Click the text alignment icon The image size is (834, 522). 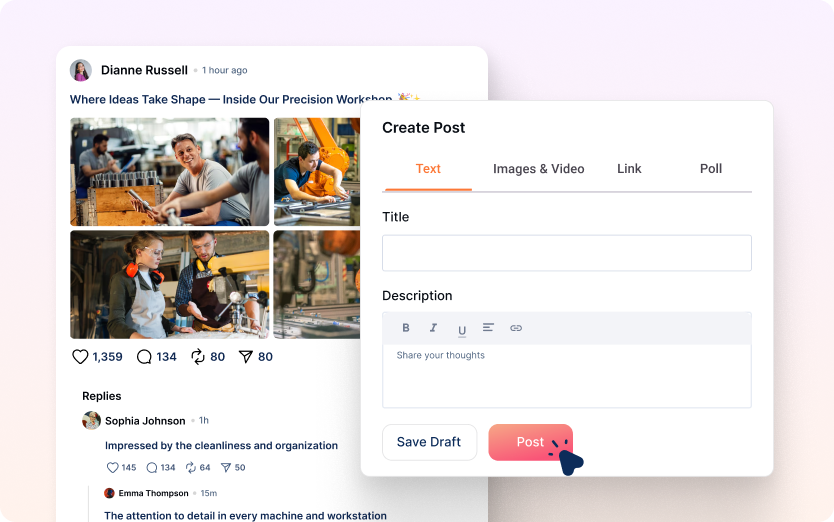tap(488, 328)
